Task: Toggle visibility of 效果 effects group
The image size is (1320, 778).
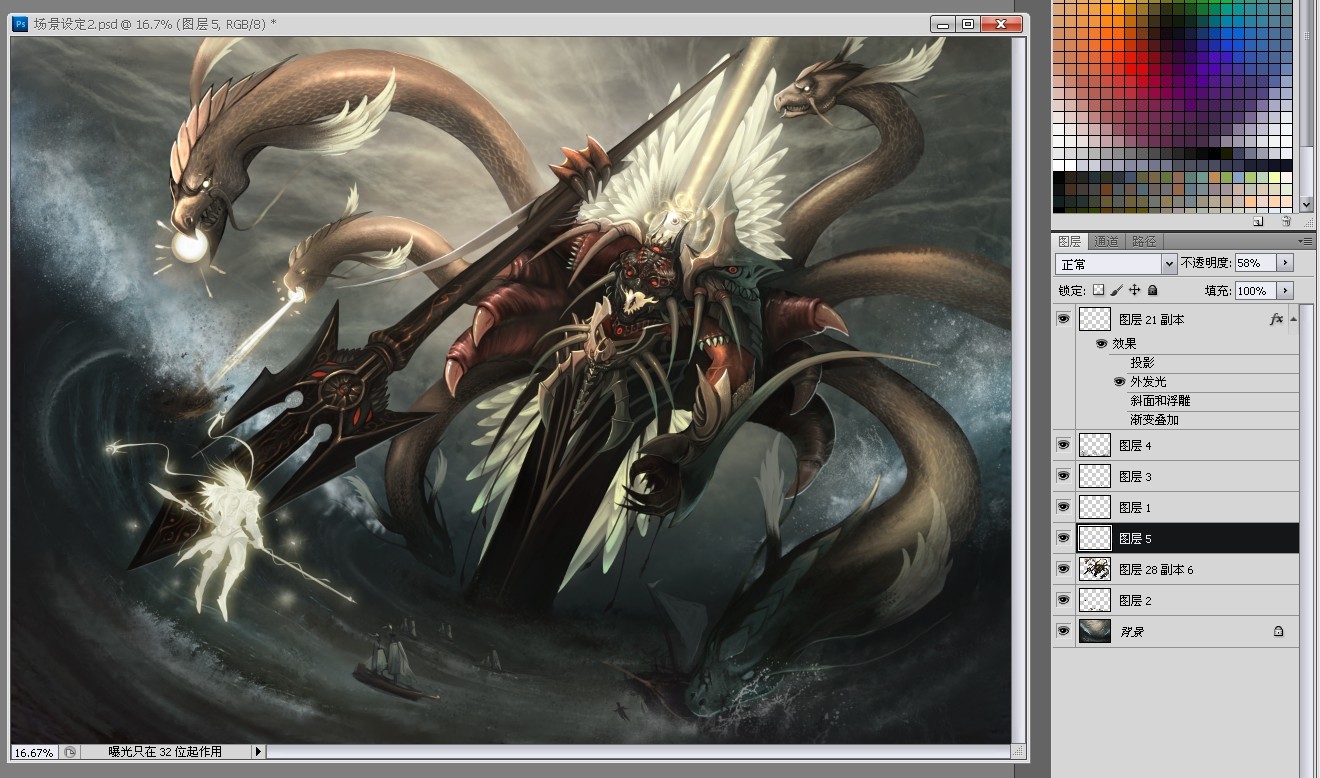Action: [x=1101, y=343]
